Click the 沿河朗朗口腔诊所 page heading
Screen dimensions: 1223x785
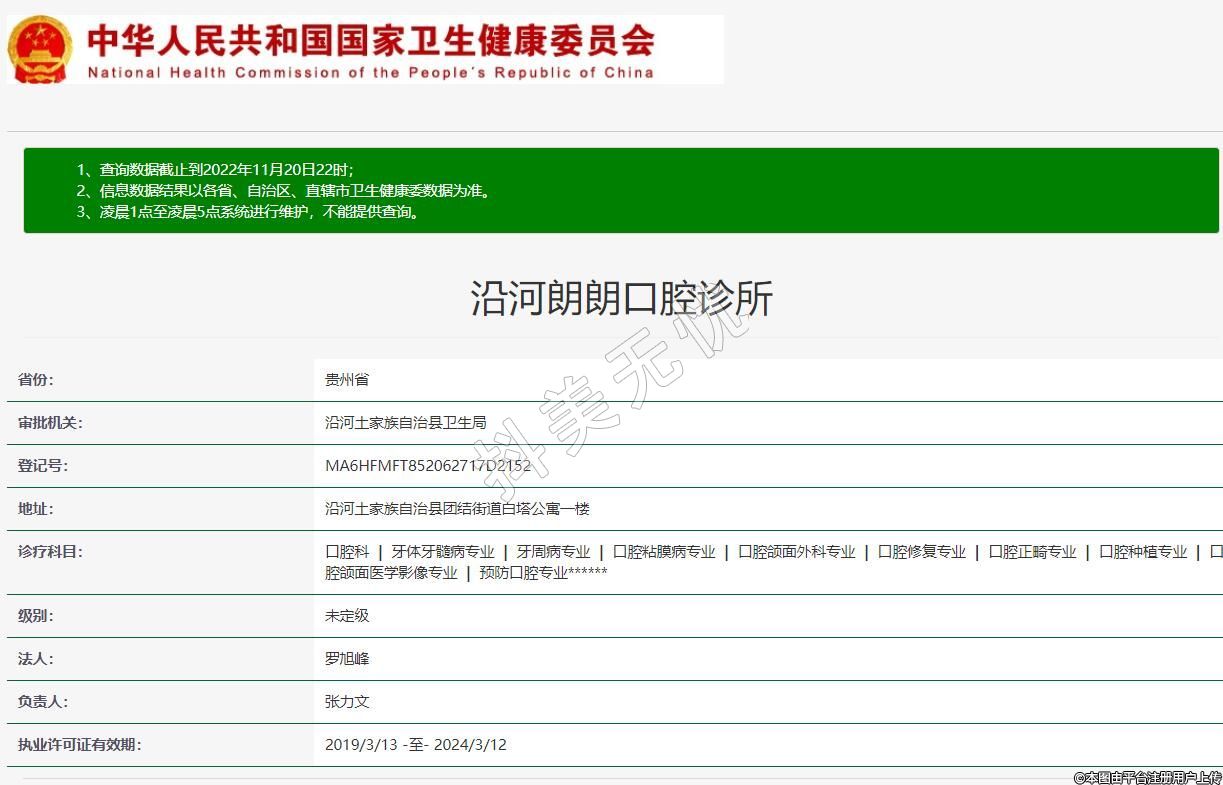point(621,299)
